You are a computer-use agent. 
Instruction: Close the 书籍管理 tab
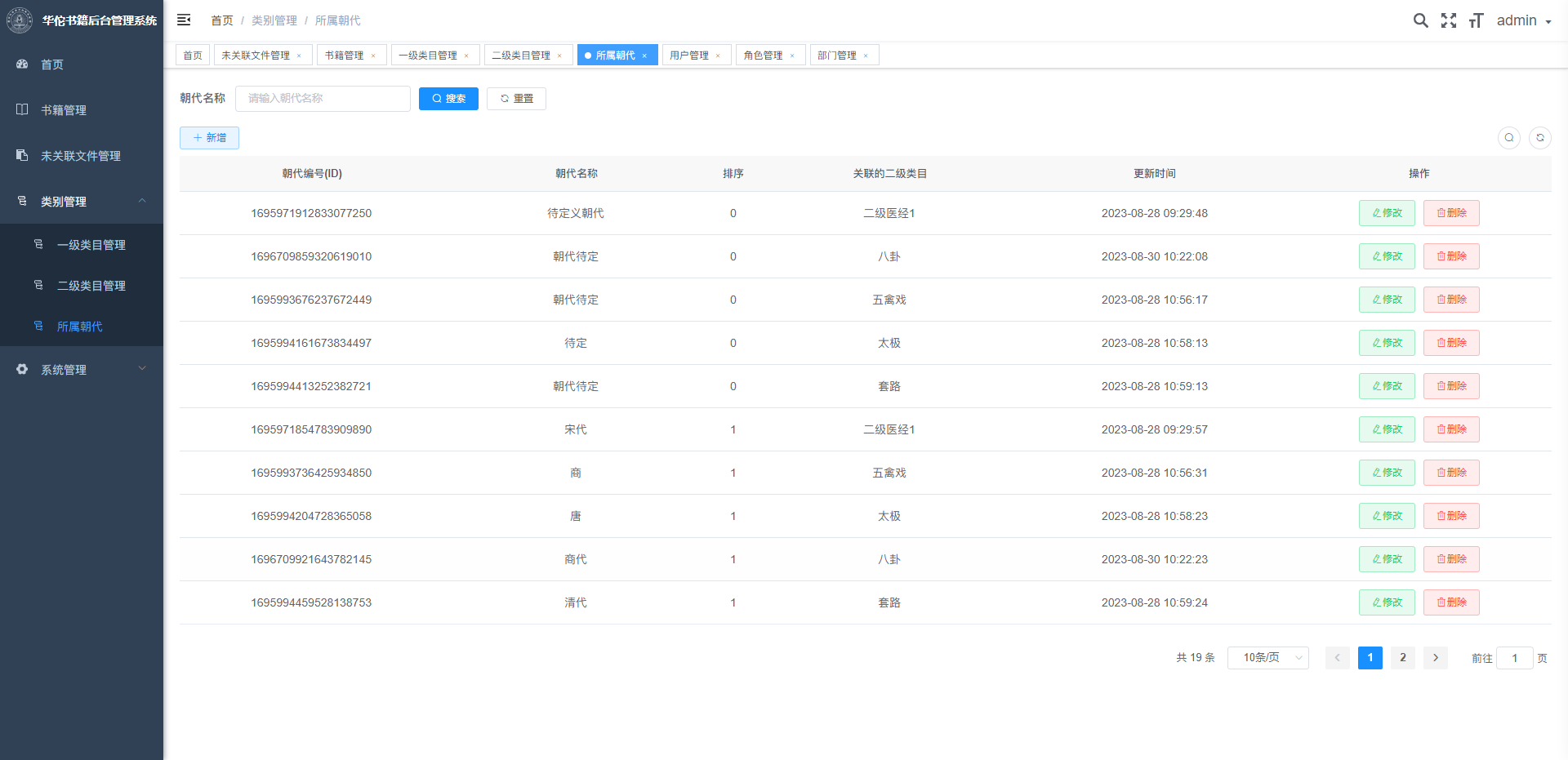373,56
